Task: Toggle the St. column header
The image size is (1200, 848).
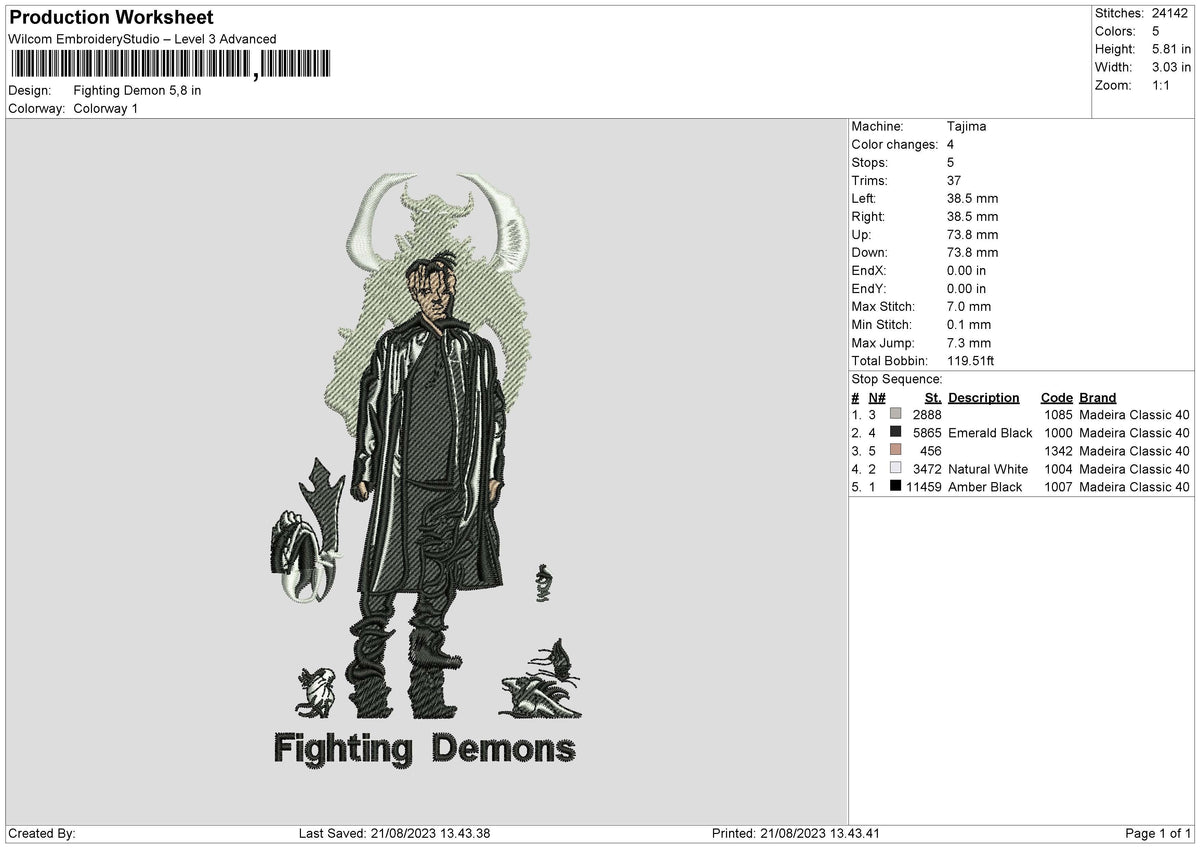Action: pyautogui.click(x=932, y=397)
